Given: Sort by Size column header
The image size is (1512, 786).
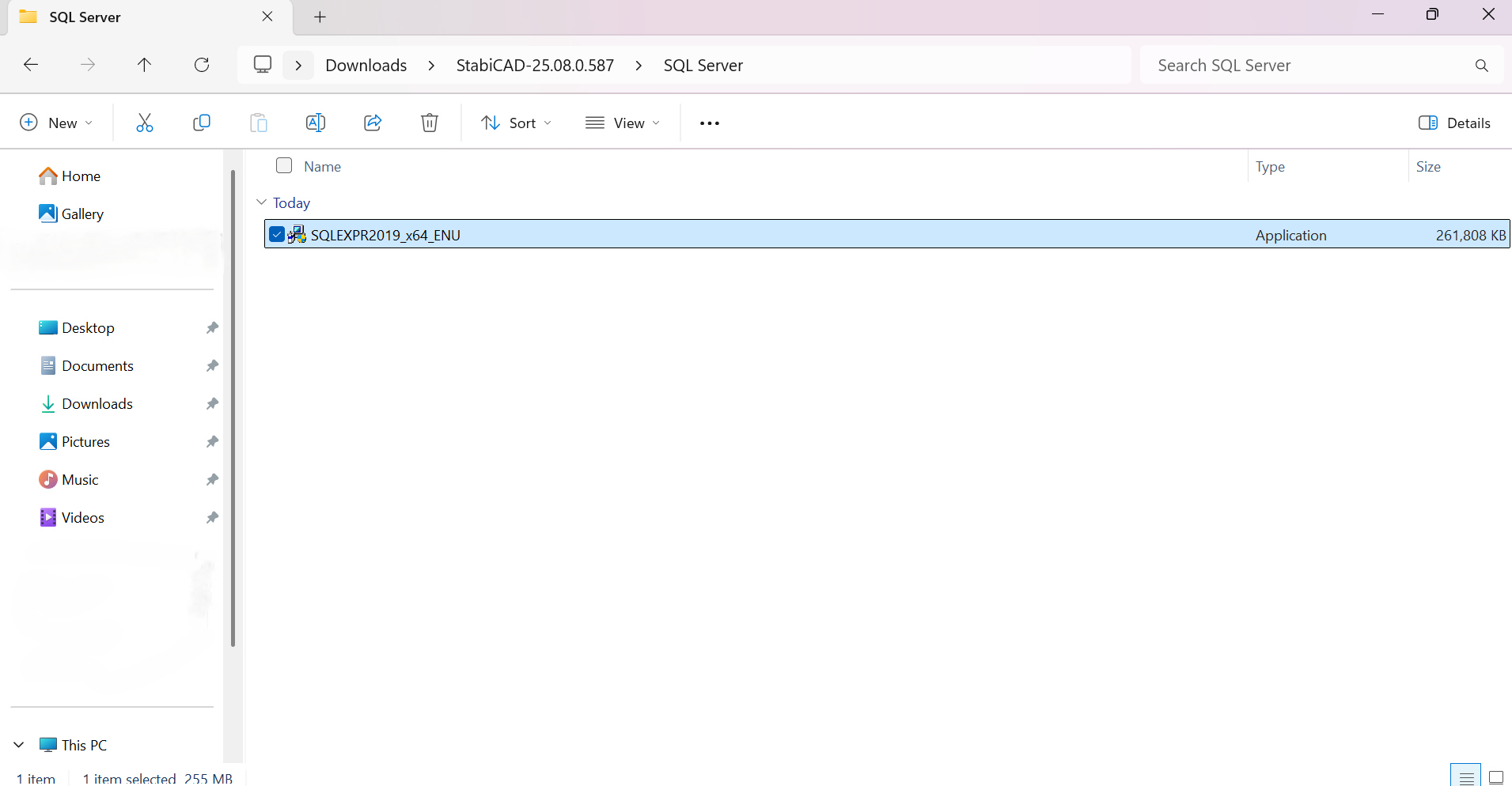Looking at the screenshot, I should 1428,167.
